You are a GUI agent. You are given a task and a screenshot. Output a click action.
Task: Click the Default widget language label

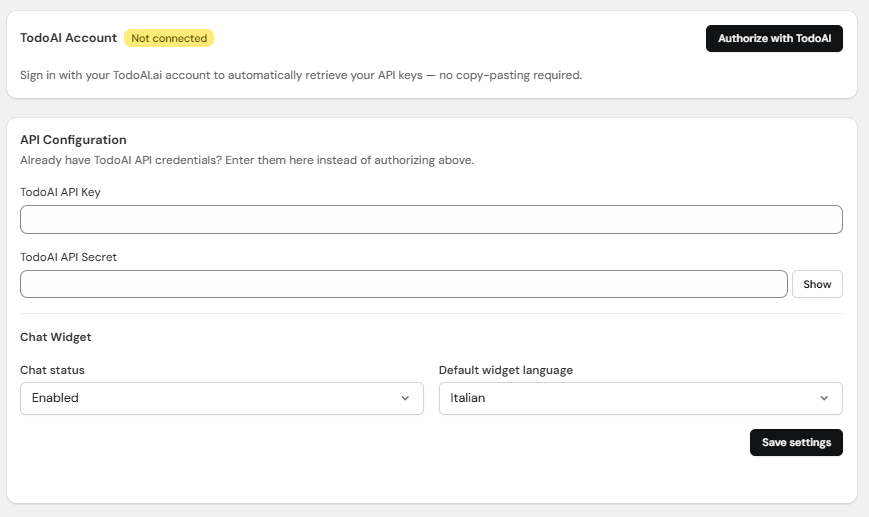(505, 370)
